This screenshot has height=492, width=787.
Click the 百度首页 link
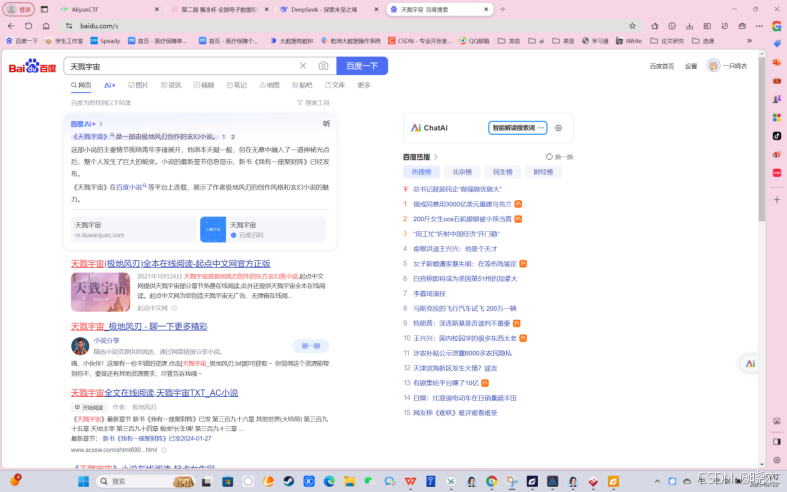click(662, 66)
